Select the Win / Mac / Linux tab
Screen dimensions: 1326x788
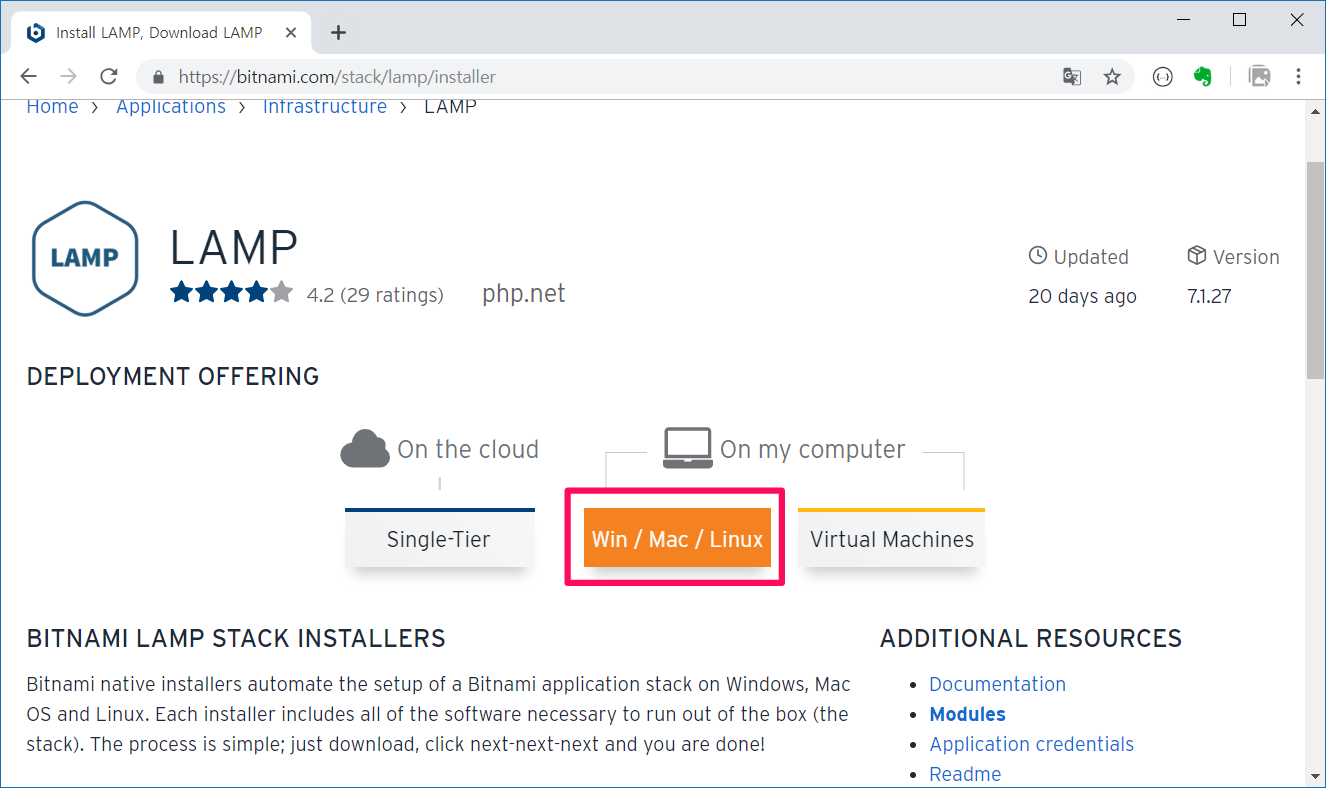(677, 538)
